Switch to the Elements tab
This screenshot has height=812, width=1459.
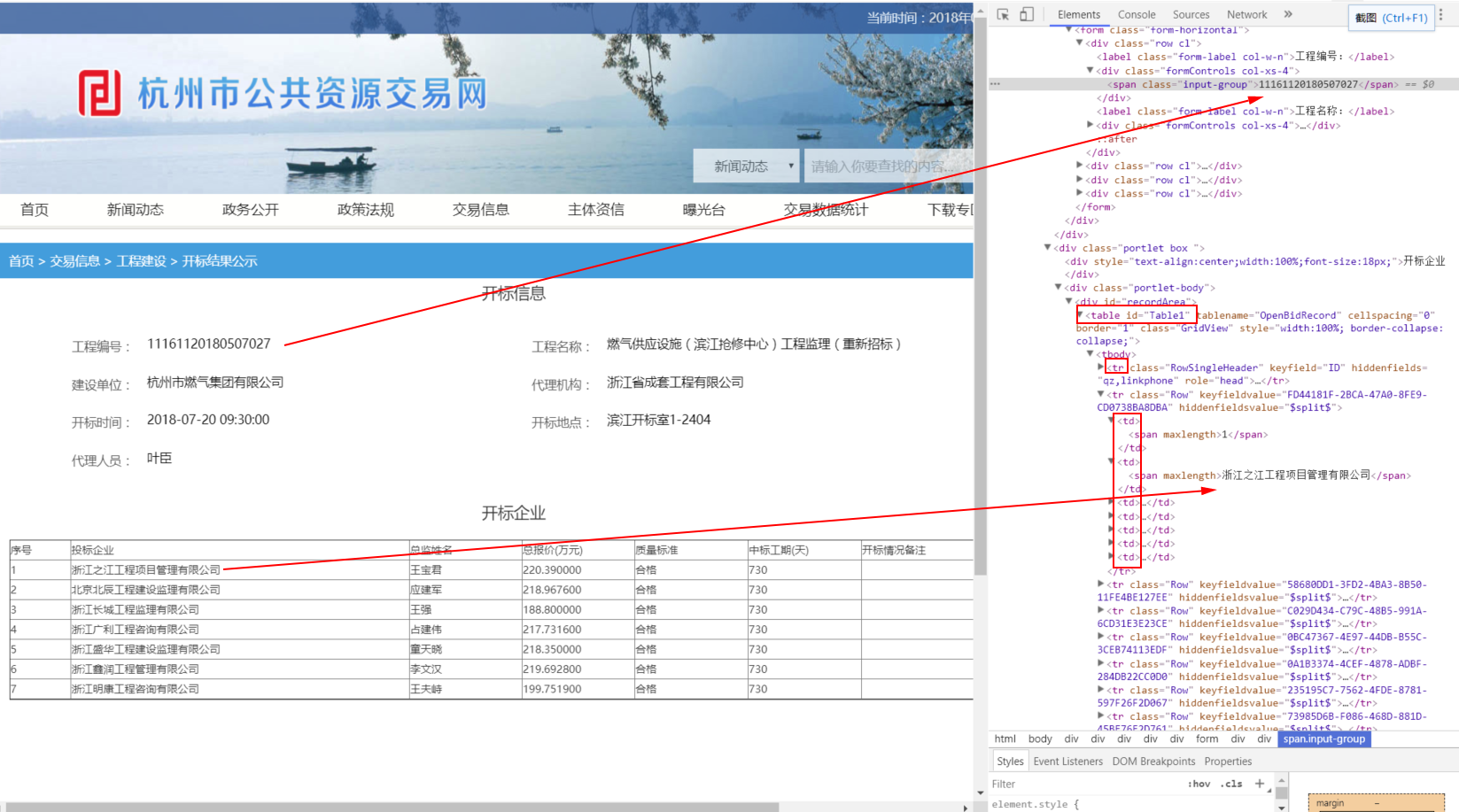tap(1078, 14)
